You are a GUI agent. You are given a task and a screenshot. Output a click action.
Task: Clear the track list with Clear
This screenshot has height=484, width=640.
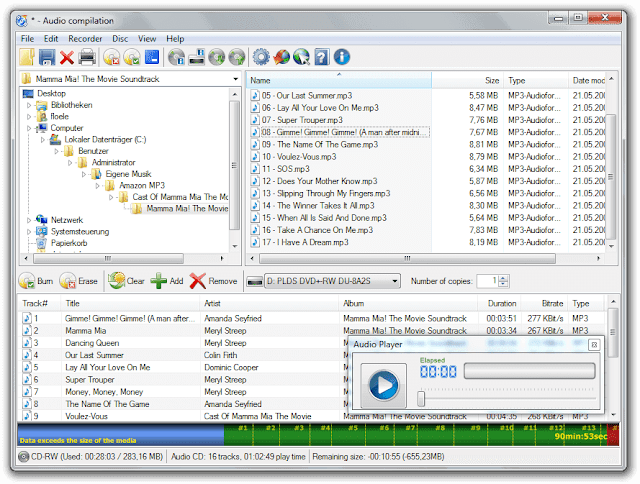coord(126,281)
